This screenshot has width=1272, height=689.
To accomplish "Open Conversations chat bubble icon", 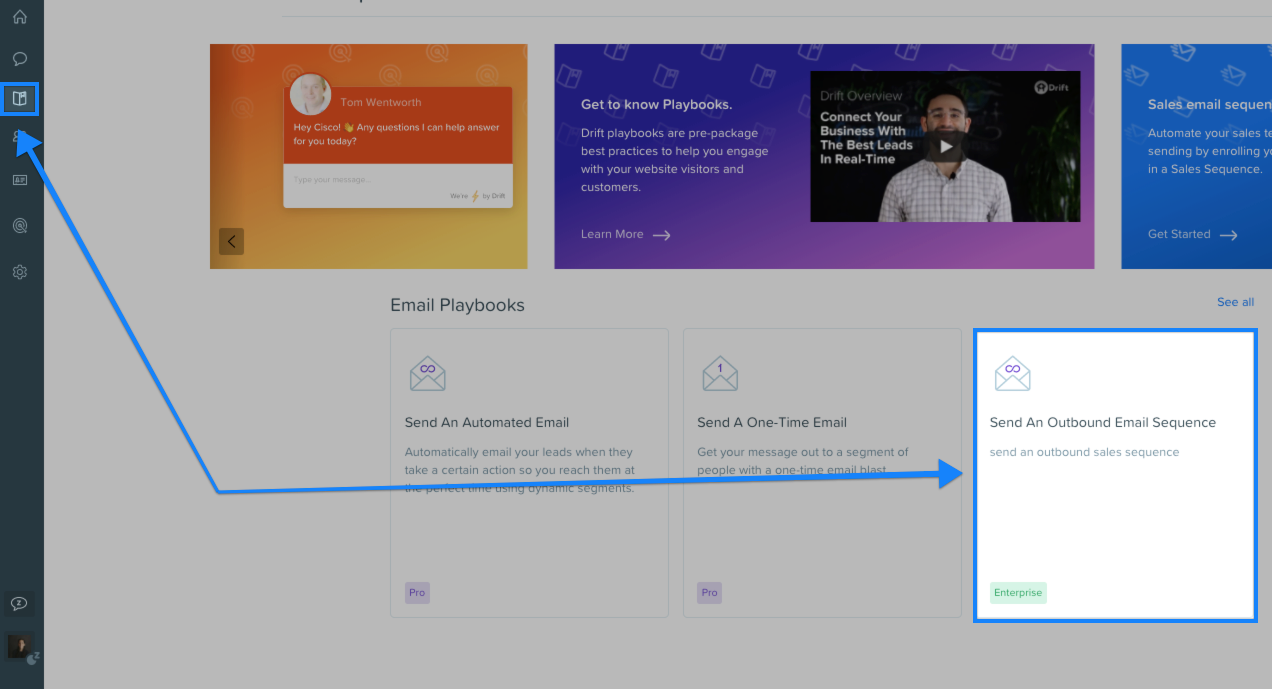I will point(19,58).
